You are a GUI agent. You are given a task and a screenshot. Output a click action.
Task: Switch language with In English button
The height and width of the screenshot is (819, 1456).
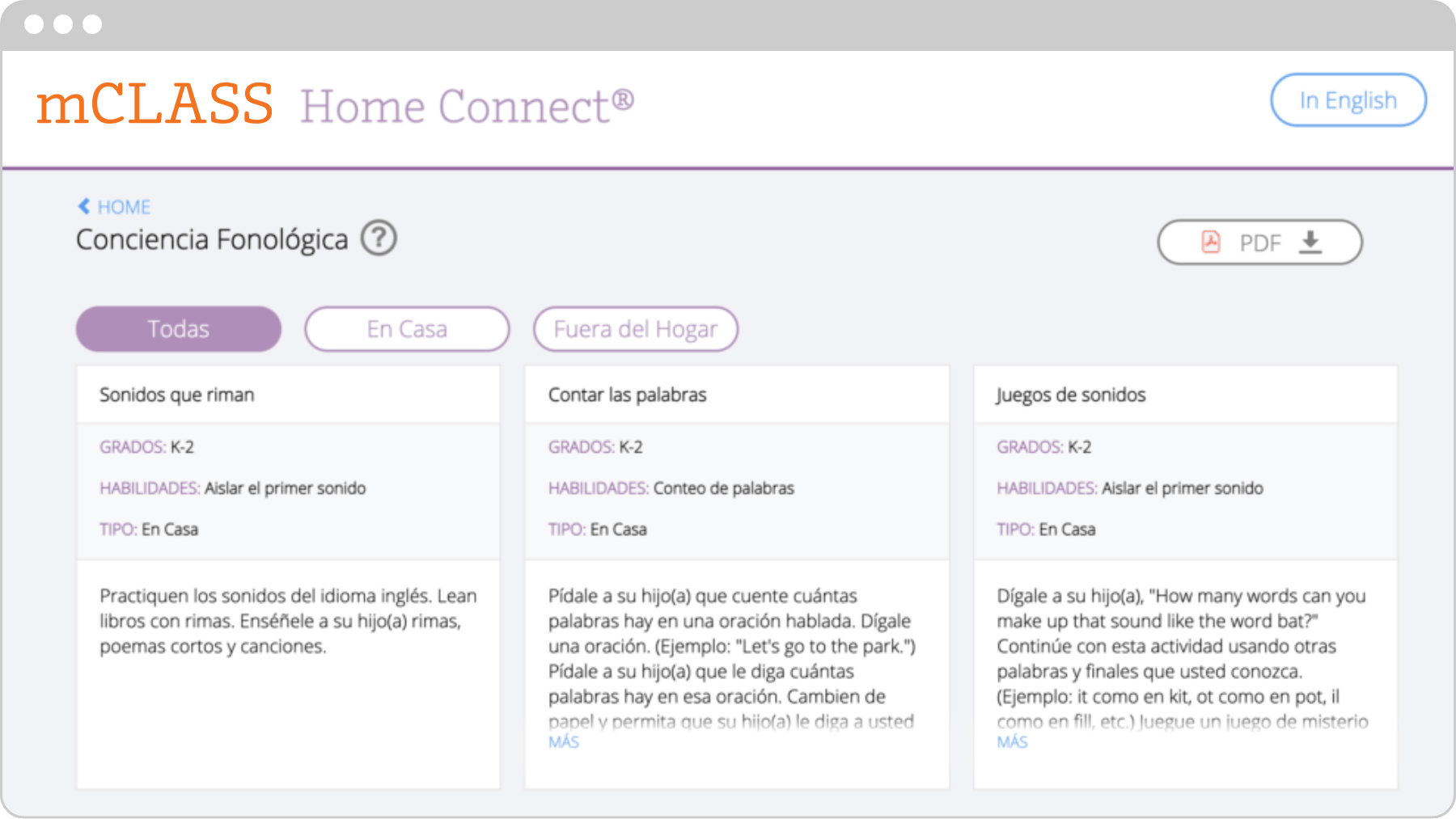(x=1348, y=100)
